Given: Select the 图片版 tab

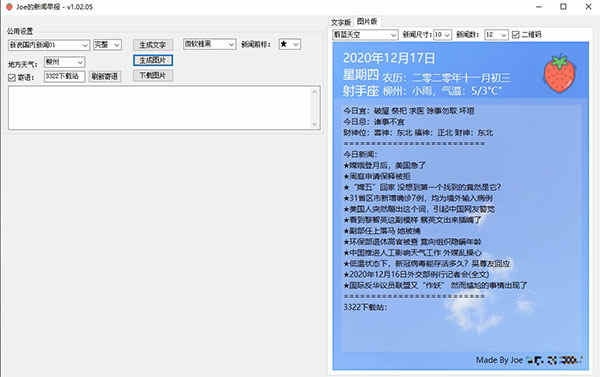Looking at the screenshot, I should pos(367,21).
